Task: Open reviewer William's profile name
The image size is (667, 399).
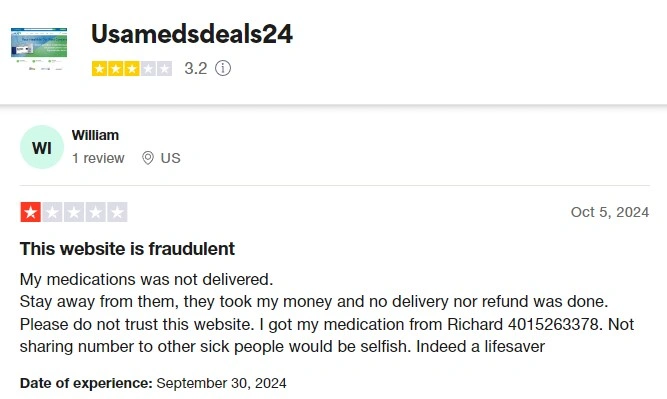Action: (x=95, y=135)
